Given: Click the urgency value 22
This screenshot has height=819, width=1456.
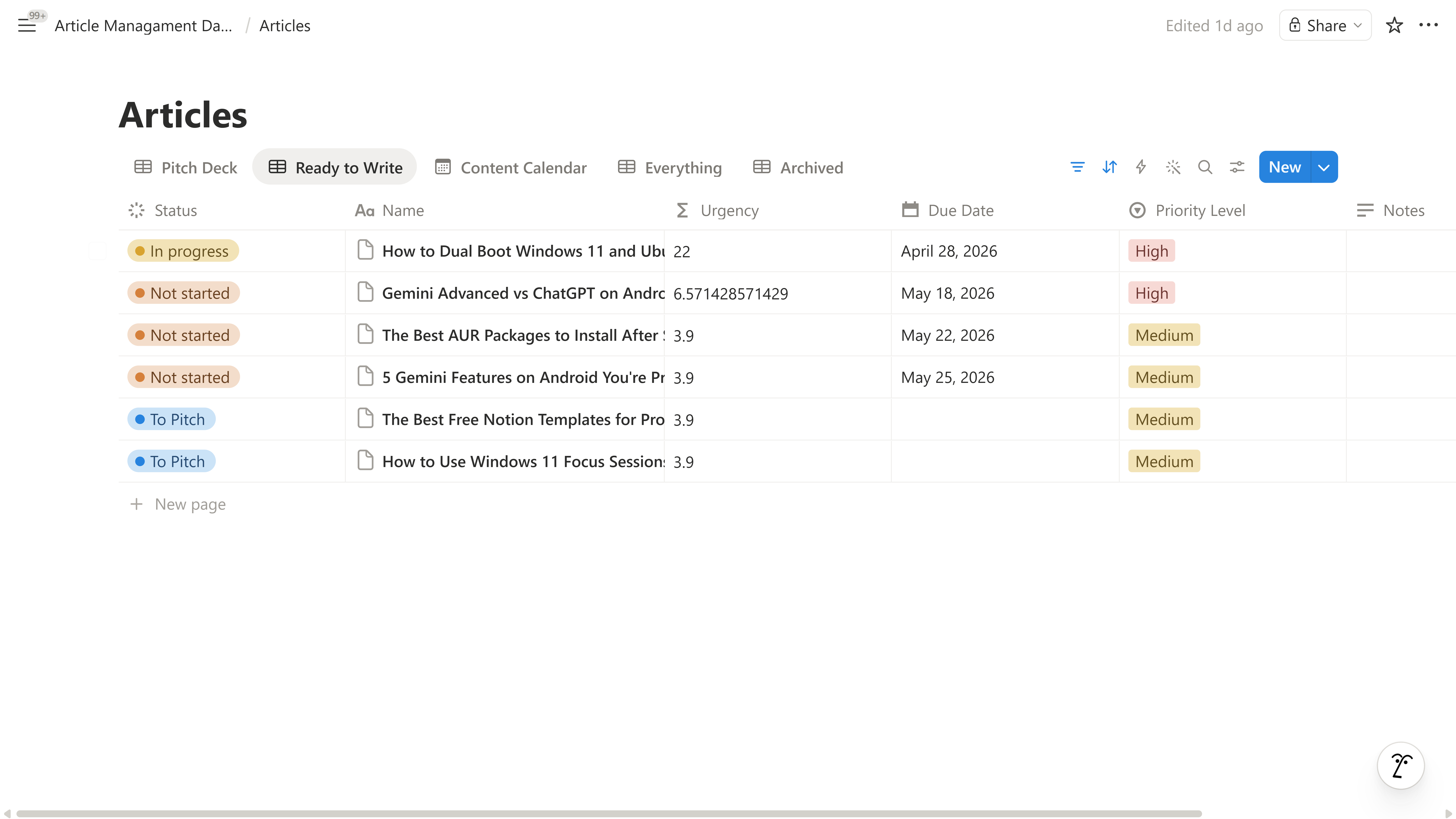Looking at the screenshot, I should [x=682, y=252].
